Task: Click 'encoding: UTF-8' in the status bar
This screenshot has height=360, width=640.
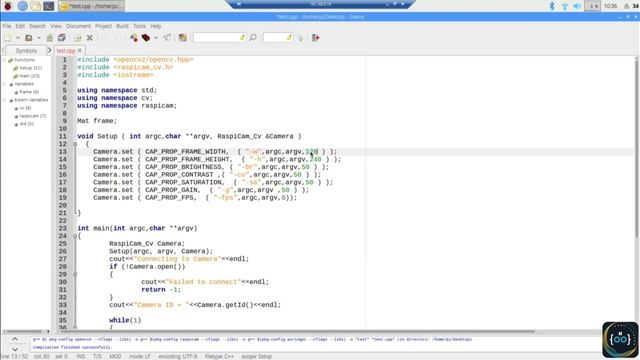Action: [x=178, y=356]
